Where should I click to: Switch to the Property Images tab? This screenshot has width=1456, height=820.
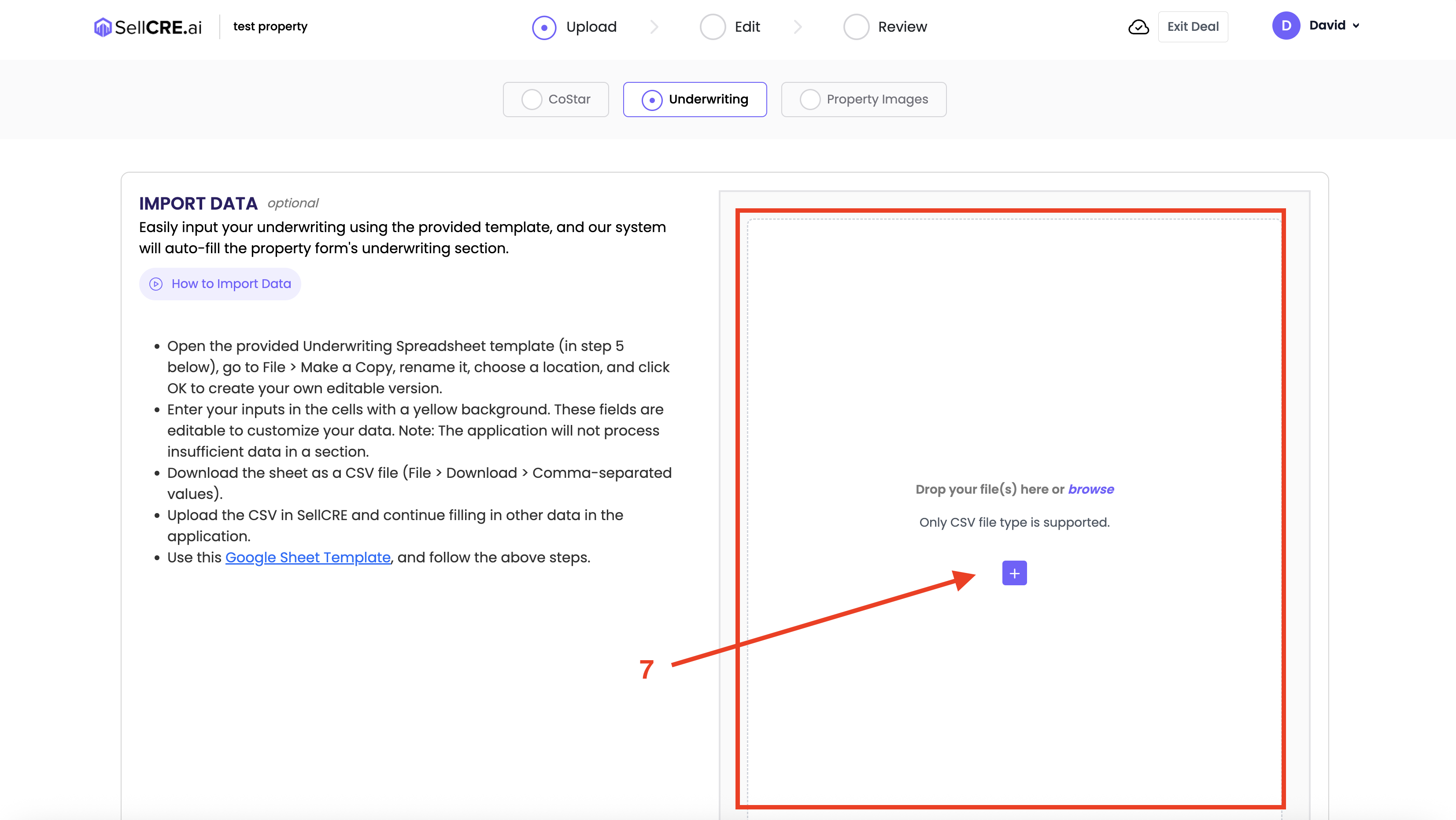(863, 100)
